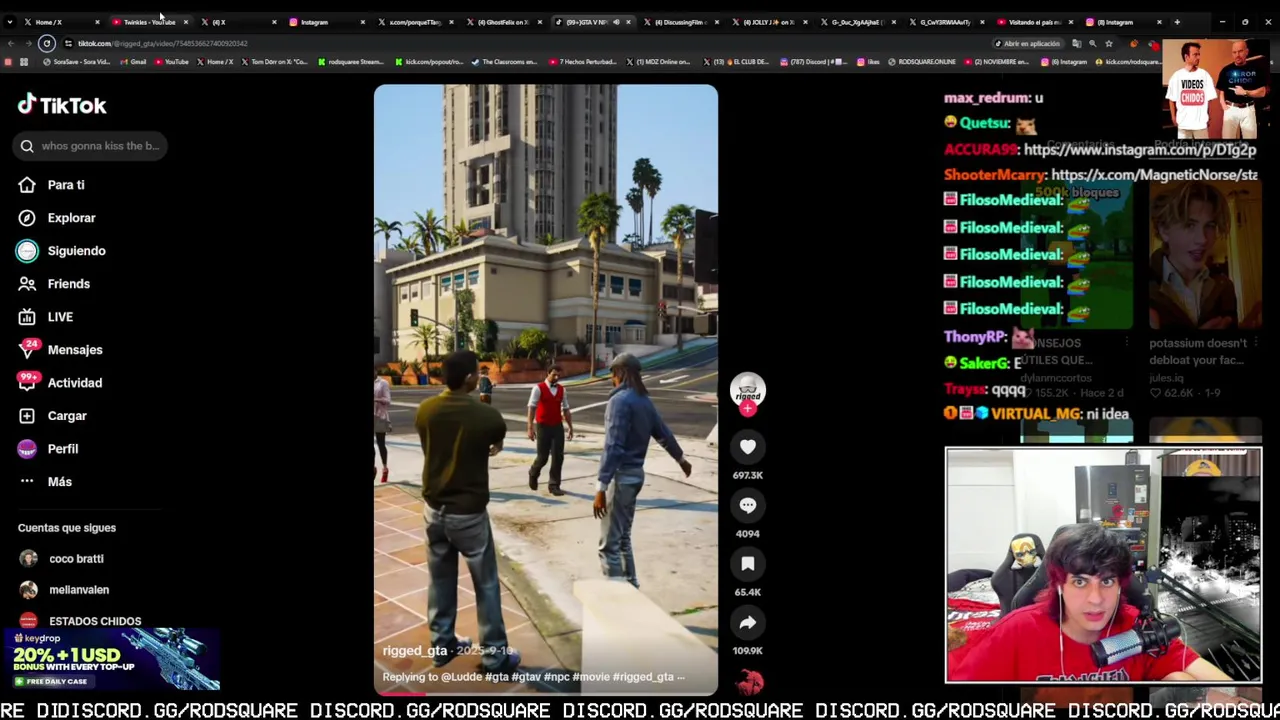The image size is (1280, 720).
Task: Open ACCURA99 Instagram link in chat
Action: click(x=1140, y=150)
